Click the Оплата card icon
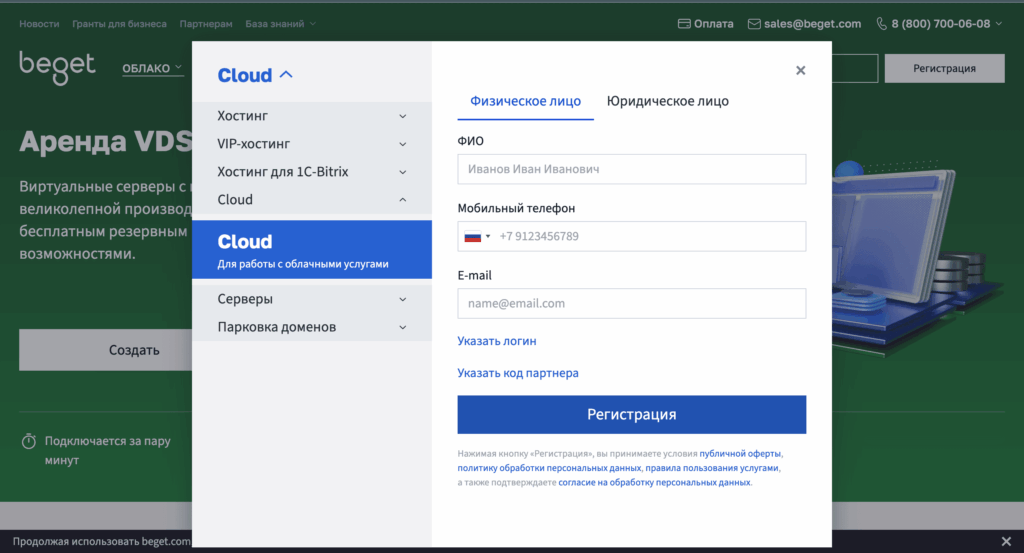The image size is (1024, 553). tap(684, 23)
